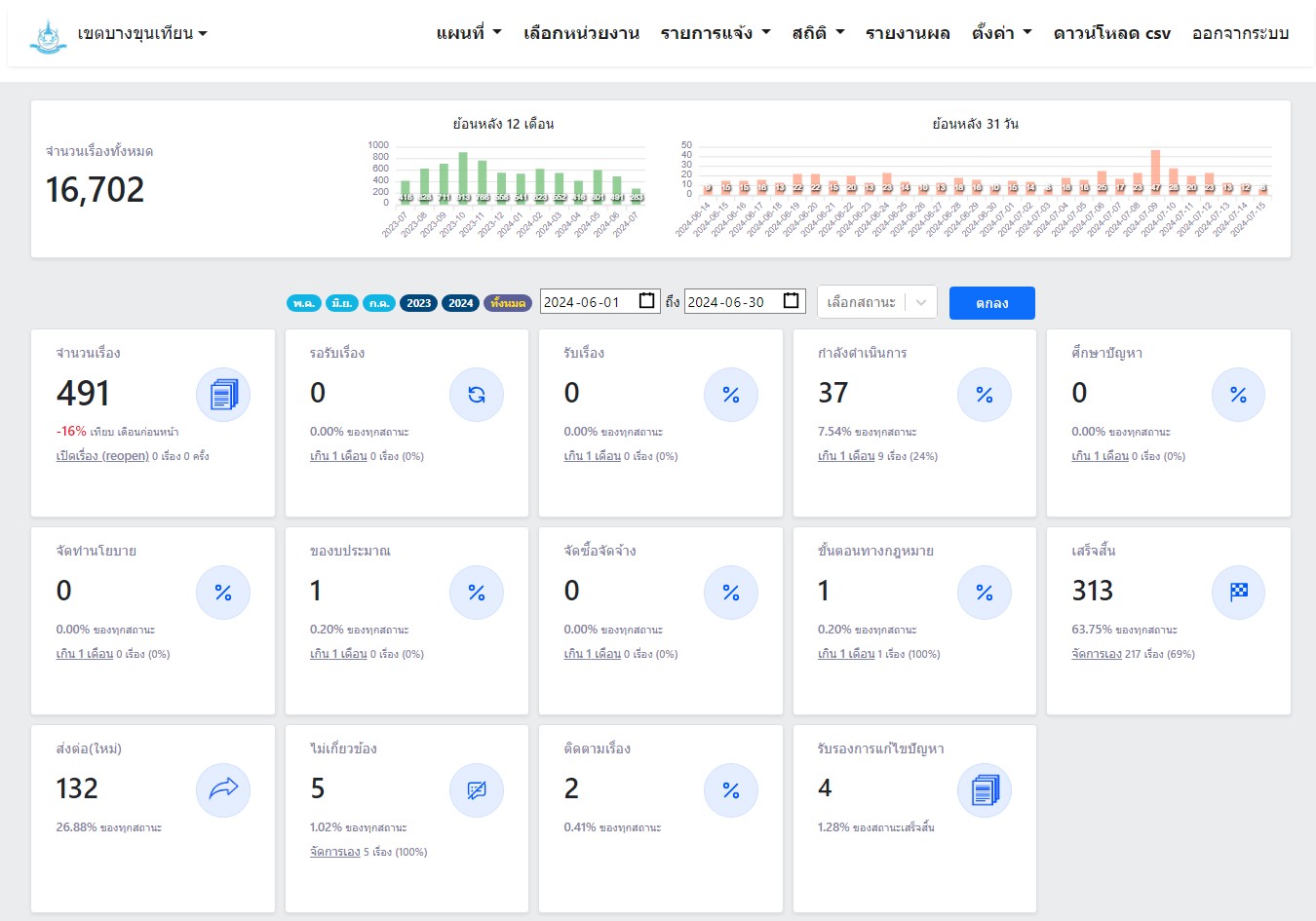
Task: Expand the รายการแจ้ง menu dropdown
Action: 715,33
